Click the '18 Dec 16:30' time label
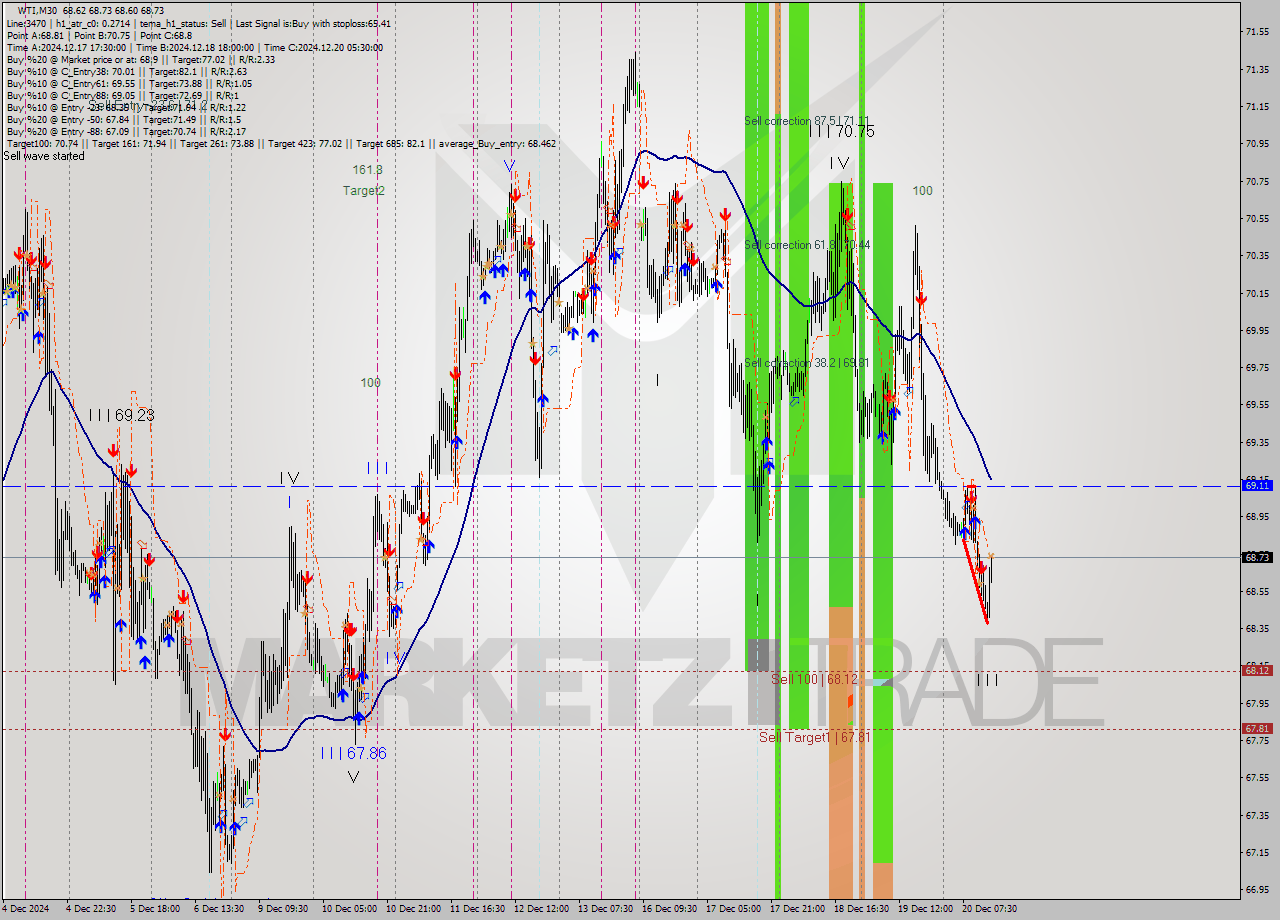Viewport: 1280px width, 920px height. [860, 909]
